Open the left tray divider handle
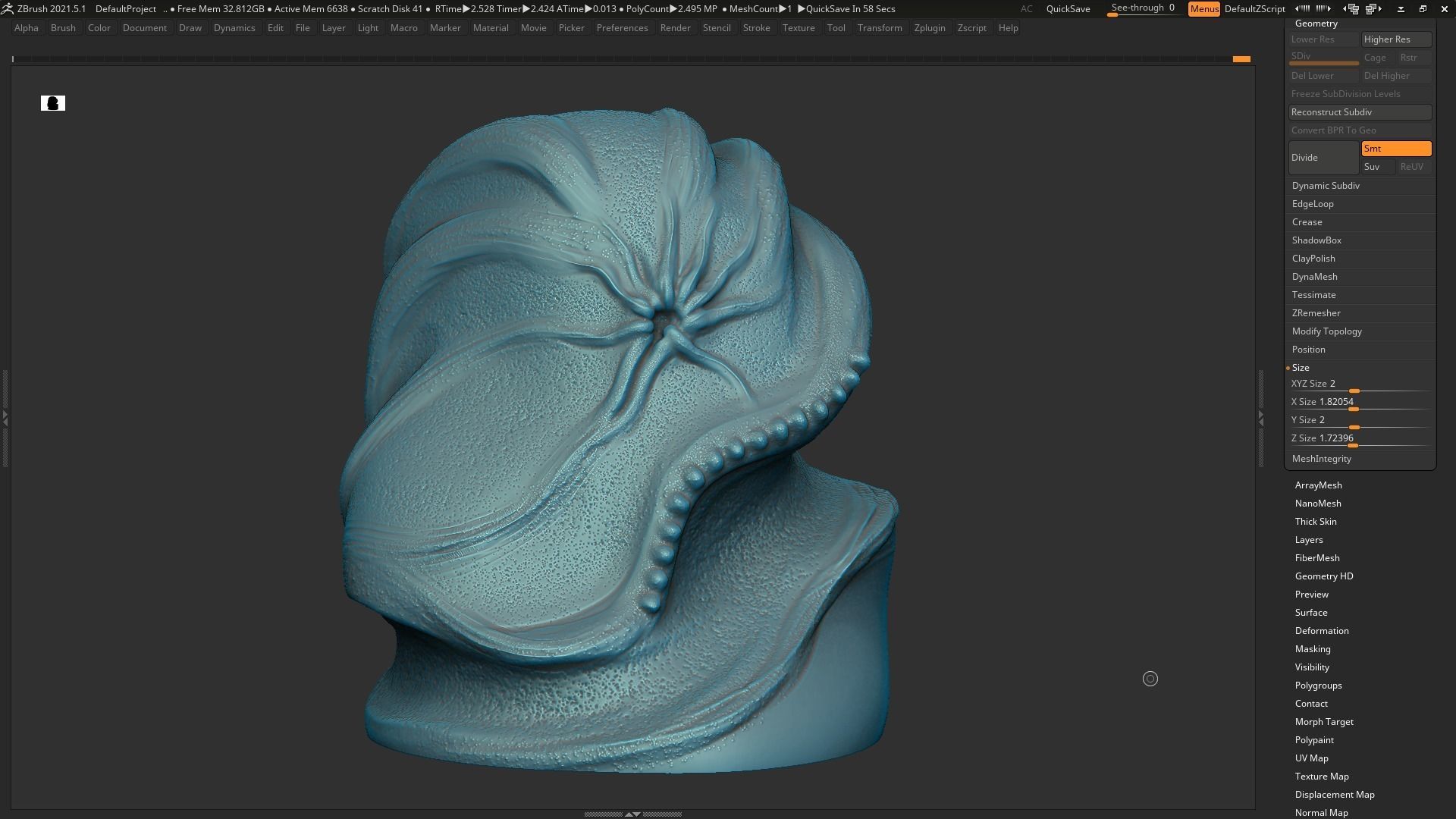The width and height of the screenshot is (1456, 819). click(x=5, y=417)
